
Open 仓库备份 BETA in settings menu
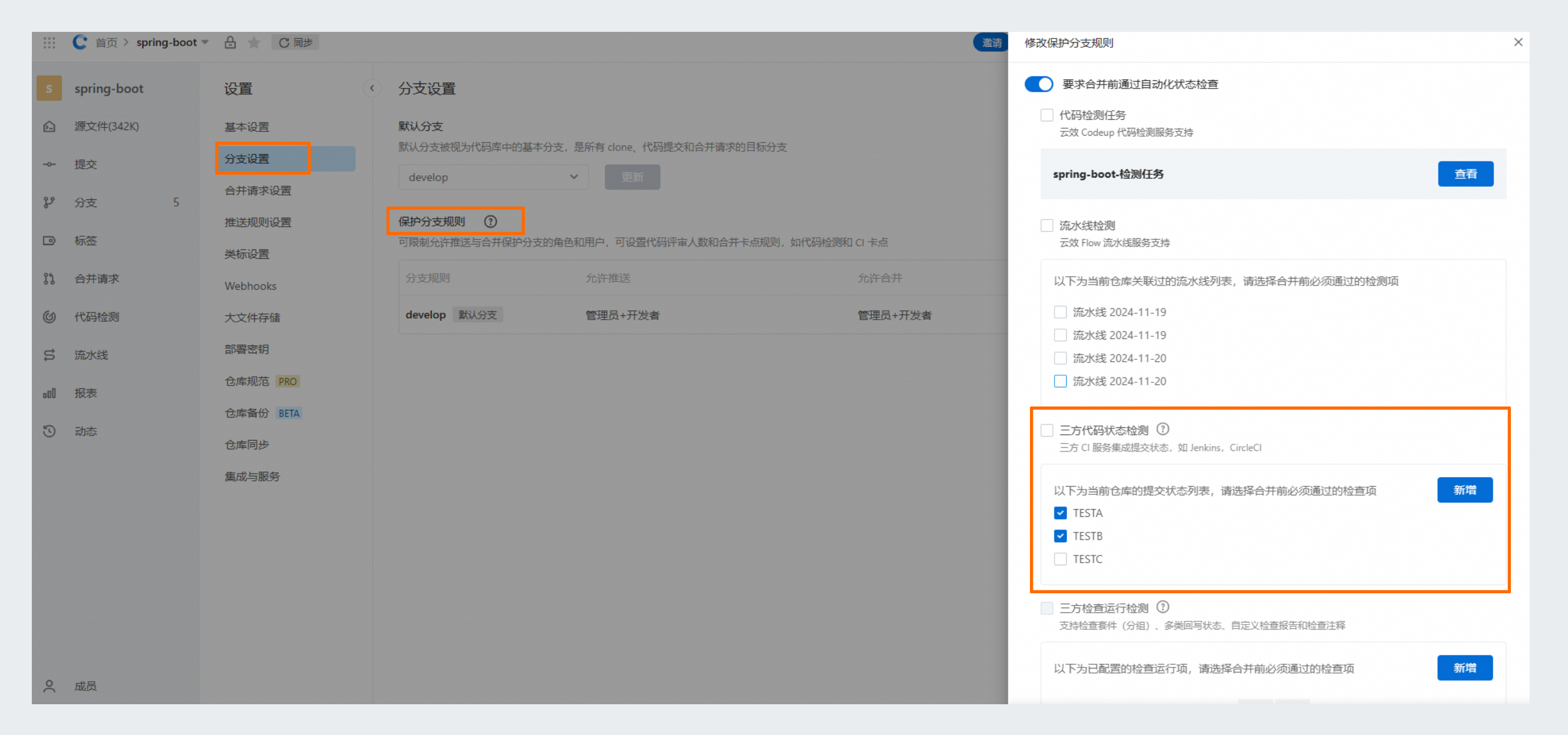click(263, 413)
